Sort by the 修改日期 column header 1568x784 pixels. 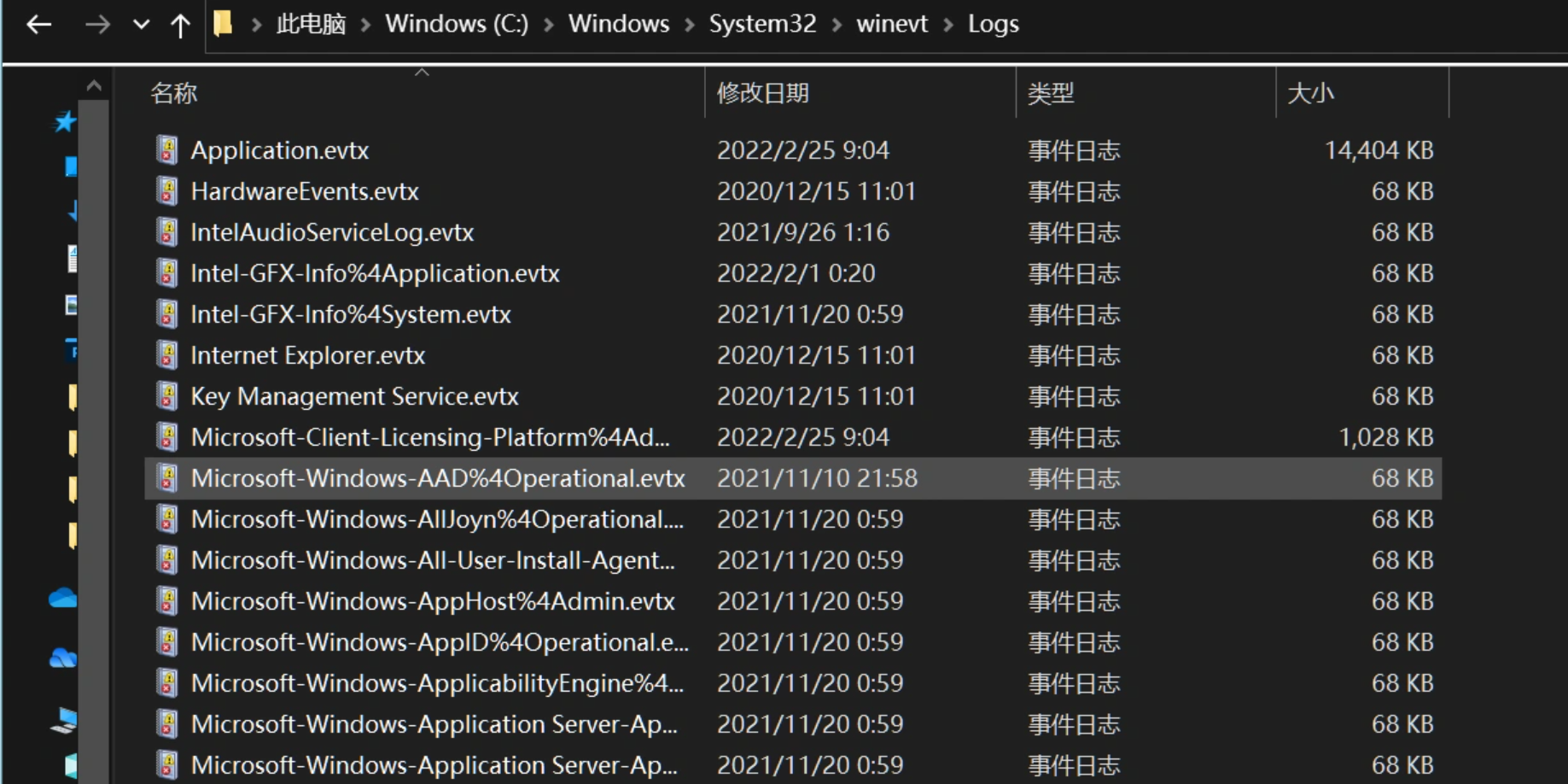763,93
